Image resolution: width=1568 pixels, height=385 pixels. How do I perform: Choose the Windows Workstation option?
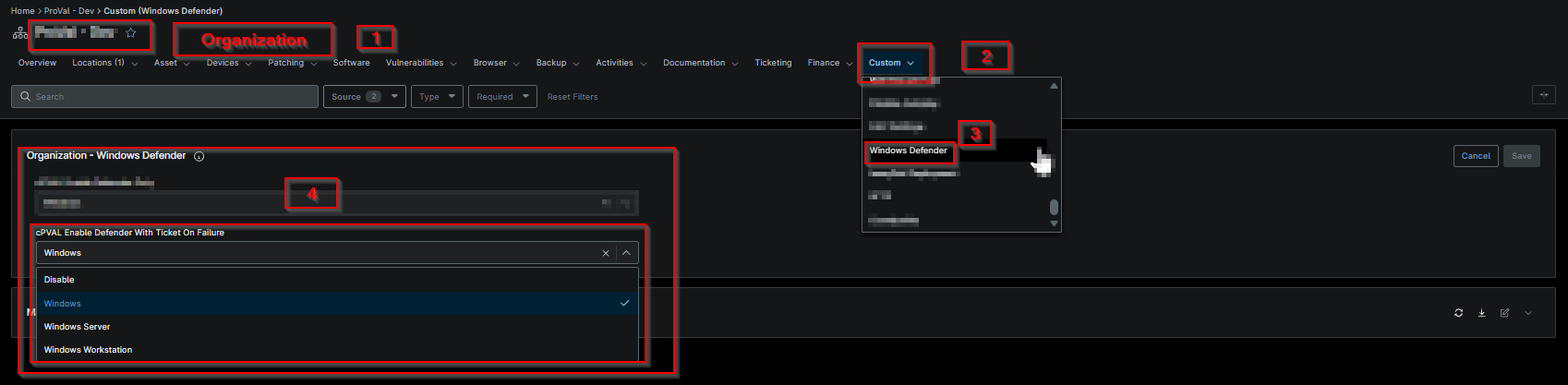click(x=337, y=350)
